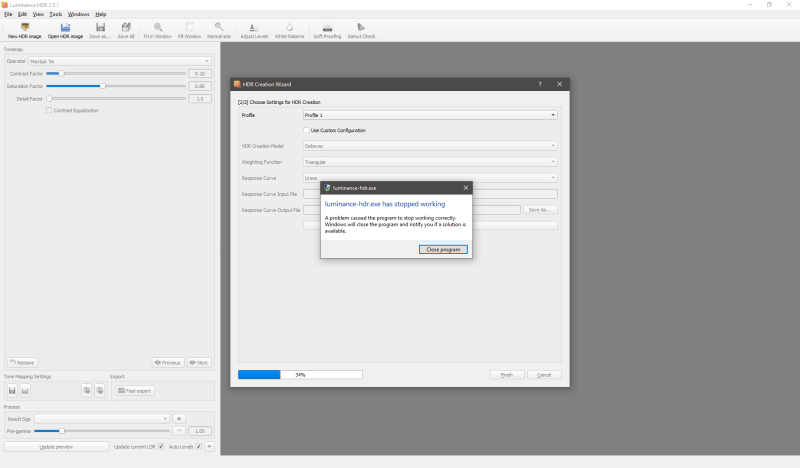800x468 pixels.
Task: Click the Contrast Factor slider handle
Action: 61,73
